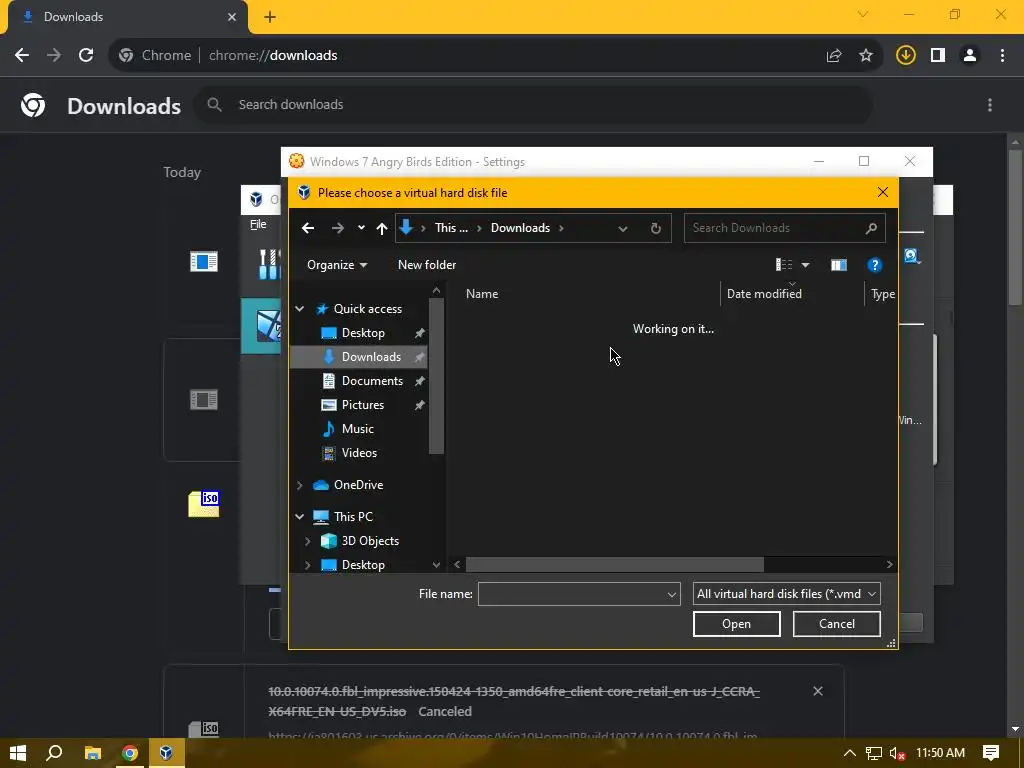The image size is (1024, 768).
Task: Create a New folder
Action: click(x=427, y=264)
